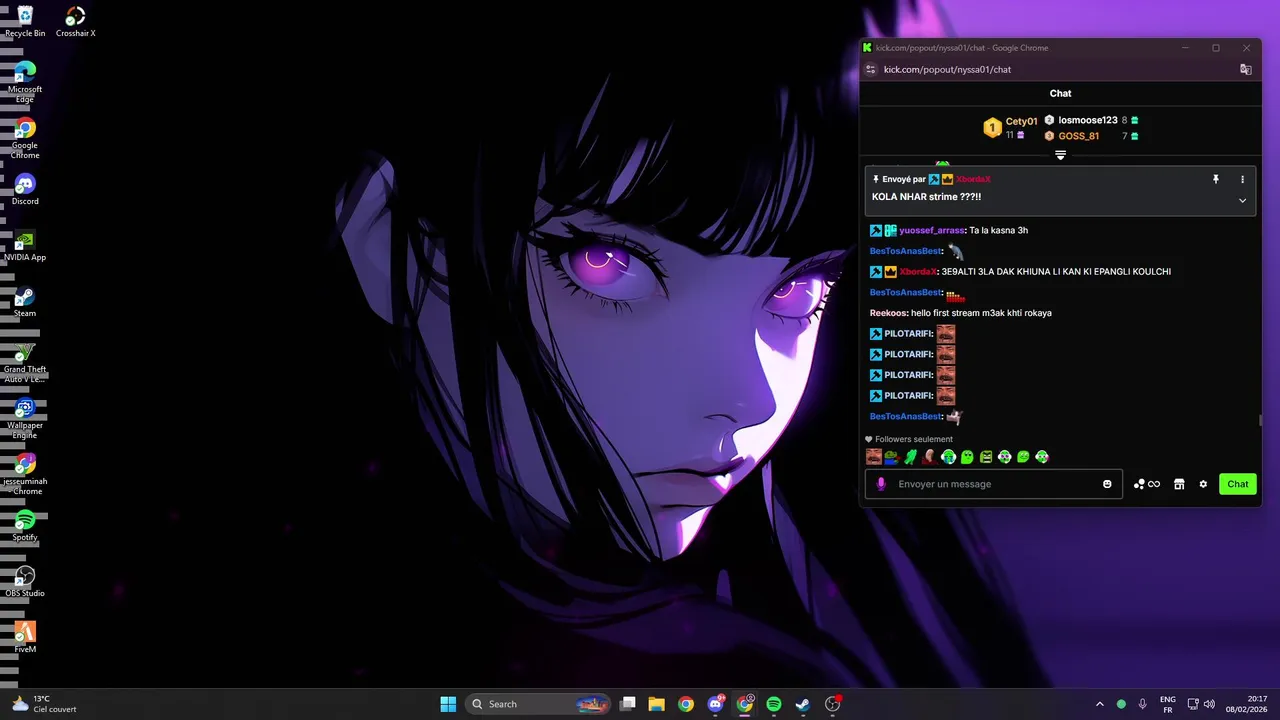Select the Wallpaper Engine desktop icon
1280x720 pixels.
(25, 418)
